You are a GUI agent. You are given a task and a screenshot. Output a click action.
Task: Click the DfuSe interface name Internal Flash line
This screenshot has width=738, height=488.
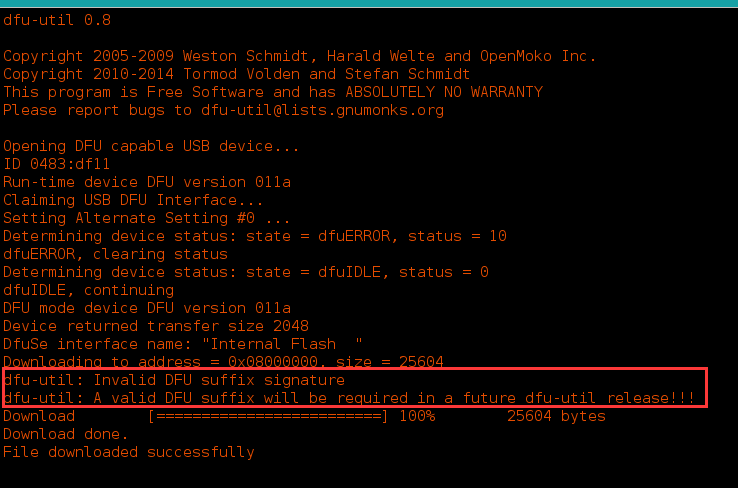coord(183,344)
